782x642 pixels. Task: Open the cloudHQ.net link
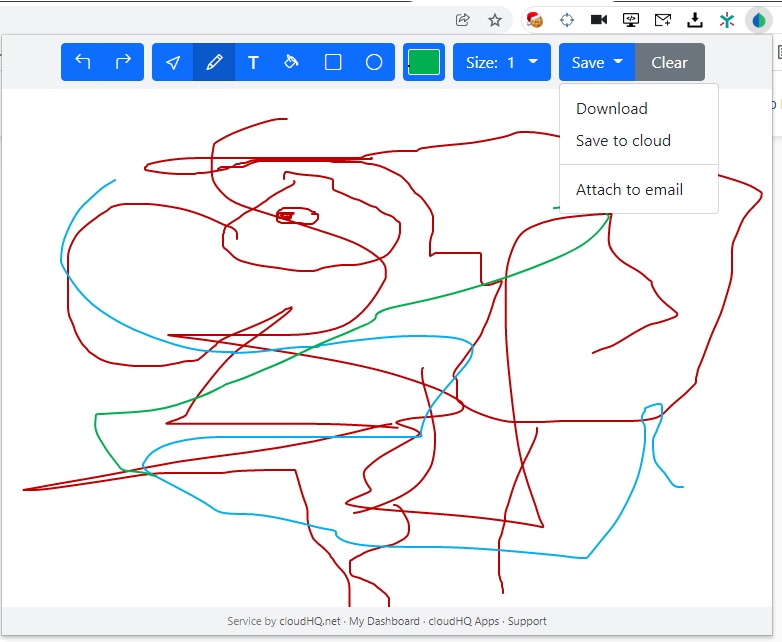tap(310, 621)
